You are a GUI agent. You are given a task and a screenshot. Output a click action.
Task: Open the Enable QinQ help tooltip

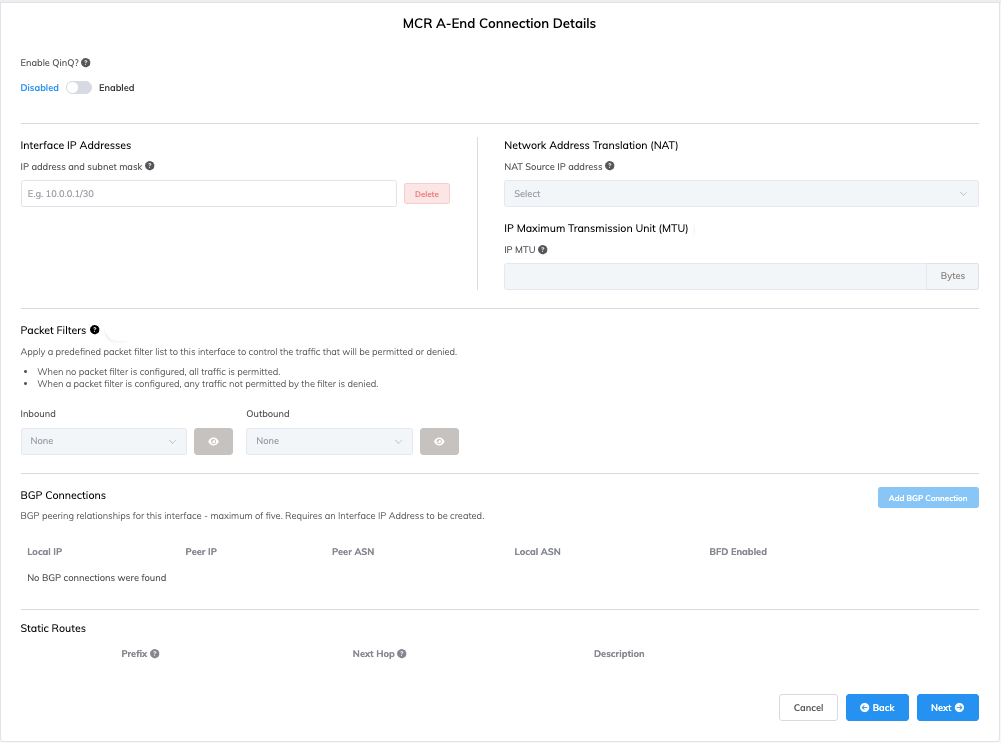(85, 62)
